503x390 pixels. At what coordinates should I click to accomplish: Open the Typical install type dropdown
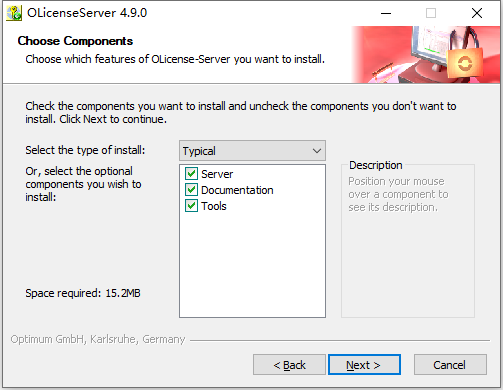point(252,151)
